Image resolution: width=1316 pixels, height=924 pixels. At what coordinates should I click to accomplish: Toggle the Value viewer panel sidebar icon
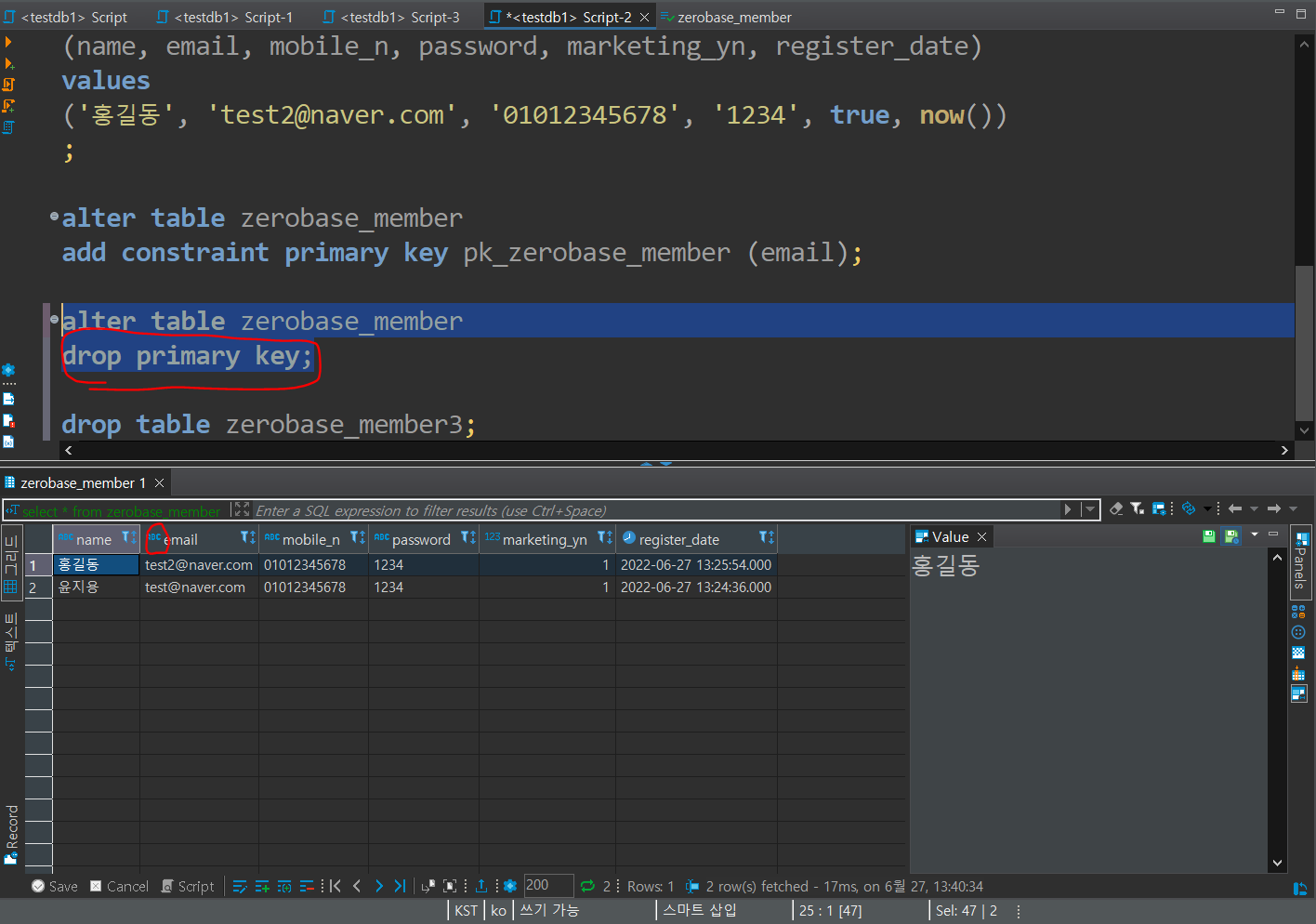[x=1298, y=693]
